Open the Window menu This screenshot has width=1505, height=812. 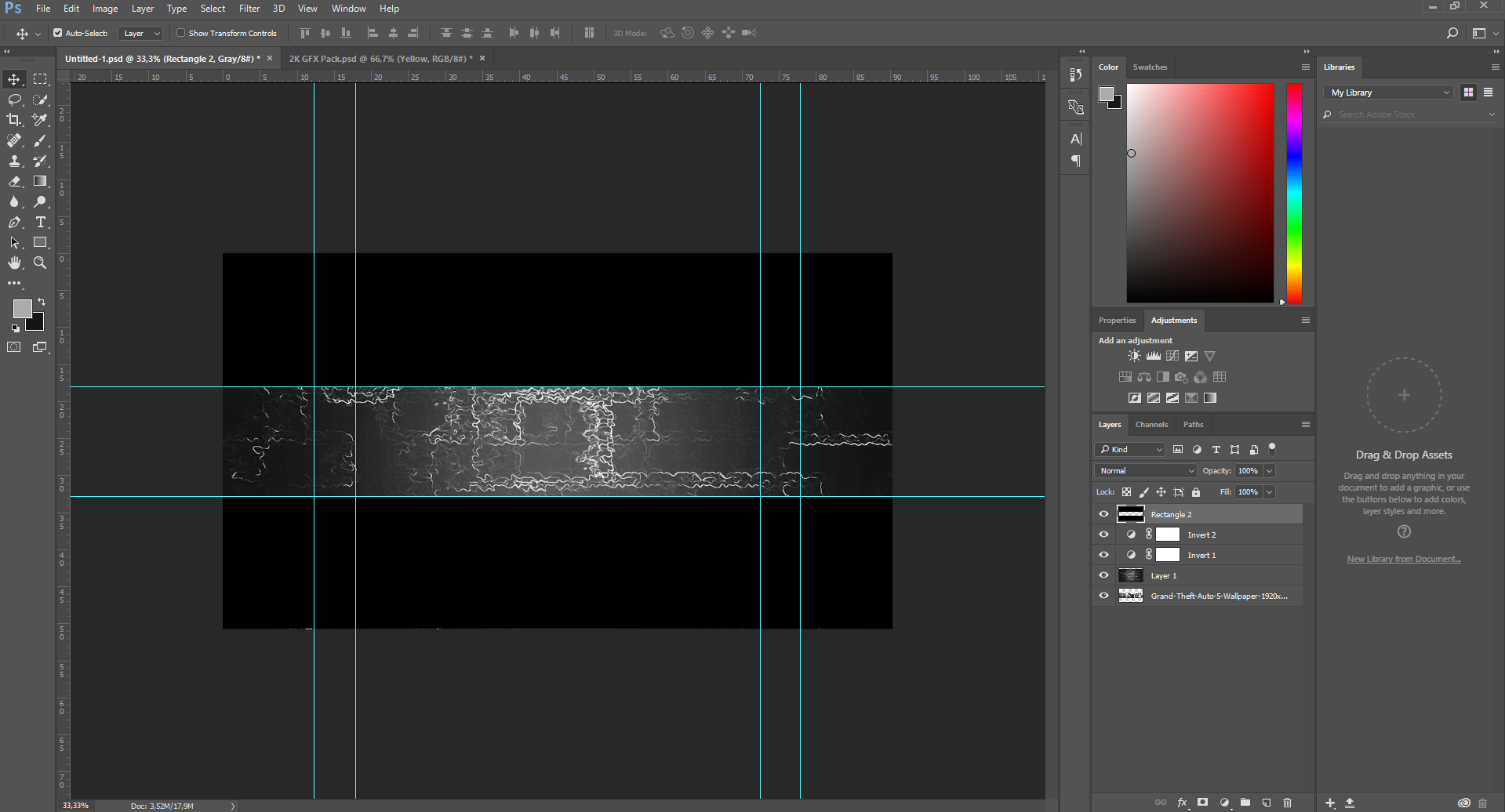[349, 9]
